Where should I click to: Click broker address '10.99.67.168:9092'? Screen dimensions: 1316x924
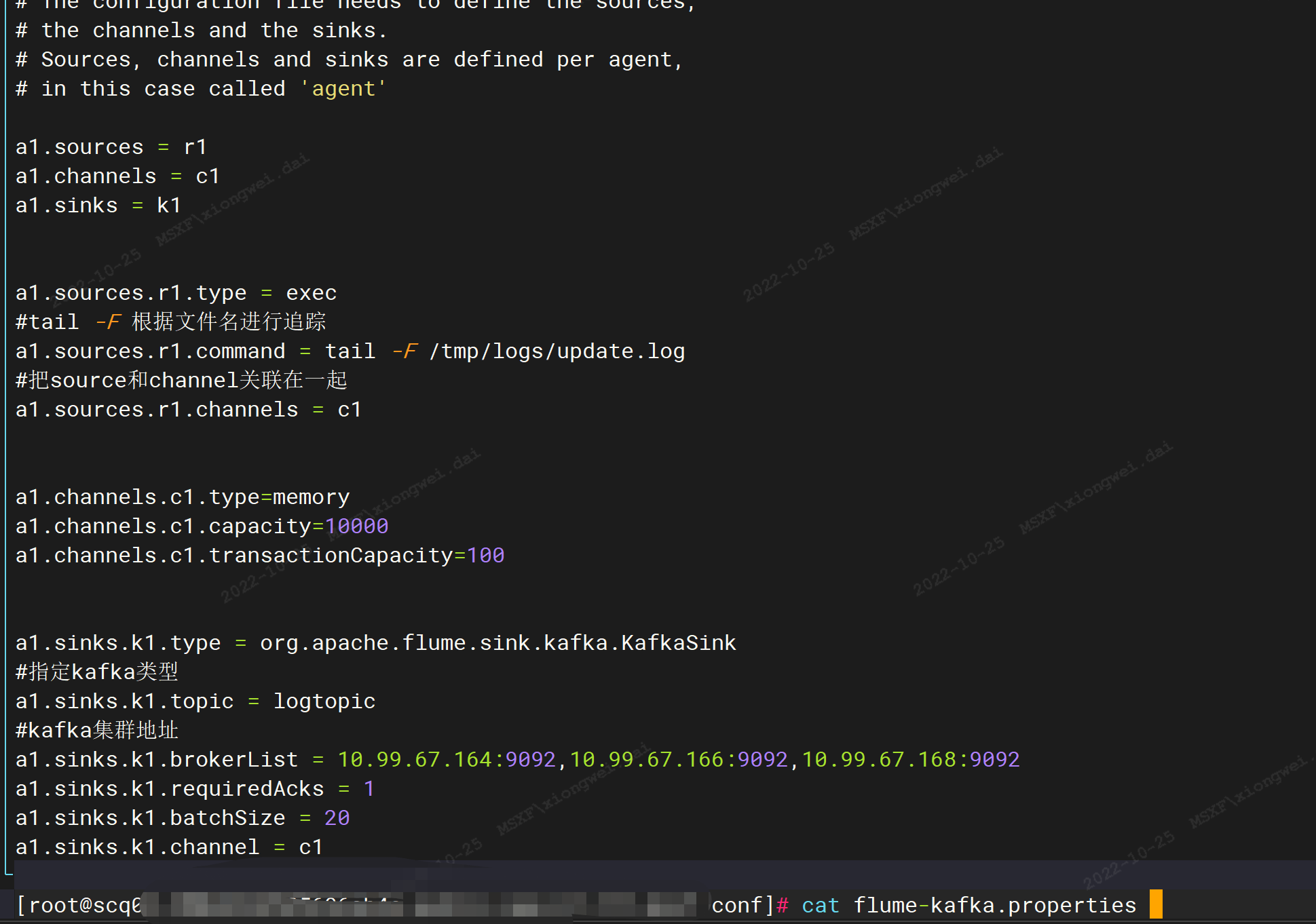(x=911, y=760)
